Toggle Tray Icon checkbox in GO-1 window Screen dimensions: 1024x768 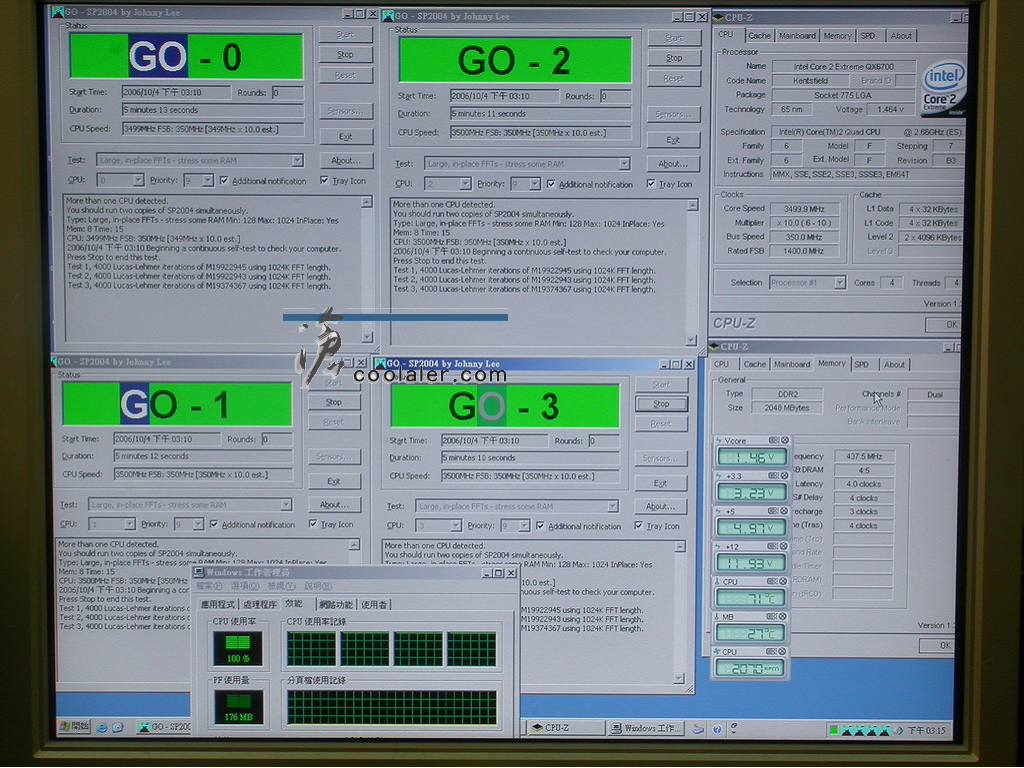[313, 524]
